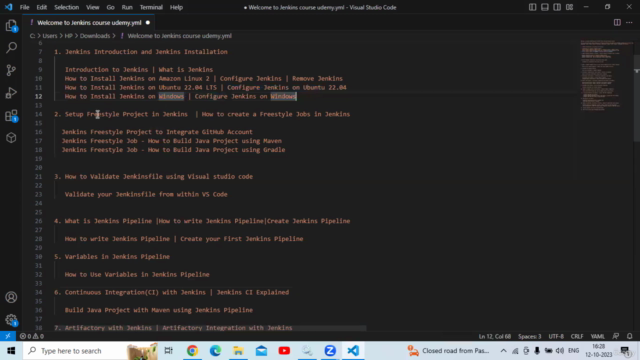Viewport: 640px width, 360px height.
Task: Open File Explorer from the taskbar
Action: tap(238, 351)
